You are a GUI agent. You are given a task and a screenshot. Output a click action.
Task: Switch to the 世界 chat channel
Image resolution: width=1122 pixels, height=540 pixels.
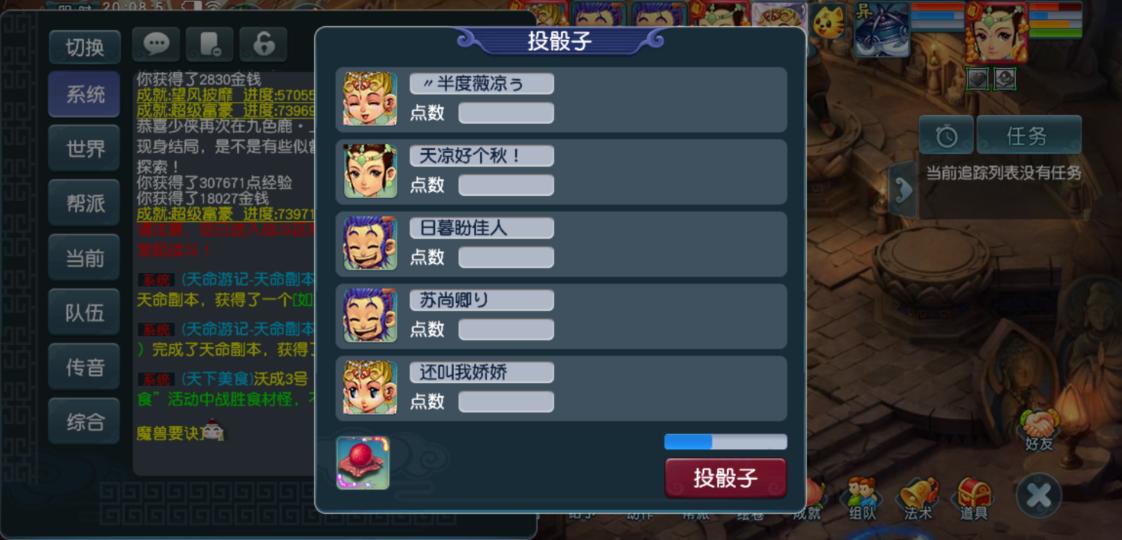click(84, 149)
